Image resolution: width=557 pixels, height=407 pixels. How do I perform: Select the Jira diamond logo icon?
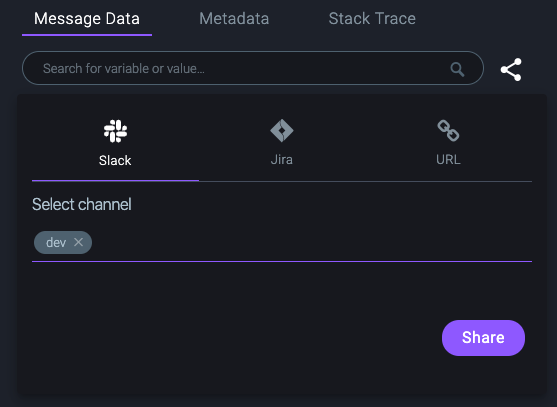pyautogui.click(x=282, y=131)
